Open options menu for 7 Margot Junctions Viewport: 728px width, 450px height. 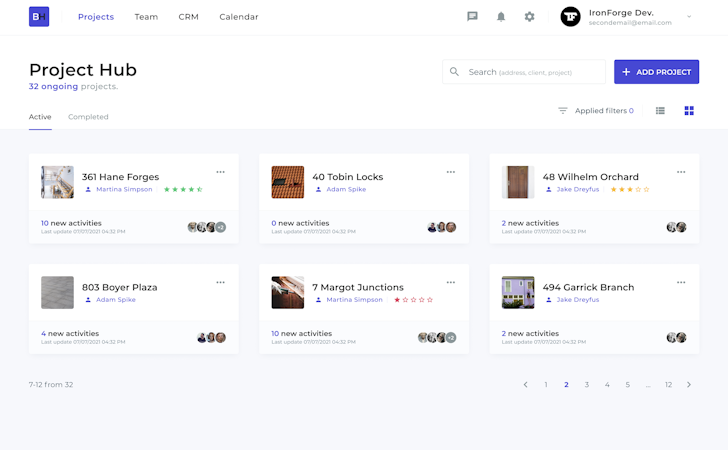(451, 282)
